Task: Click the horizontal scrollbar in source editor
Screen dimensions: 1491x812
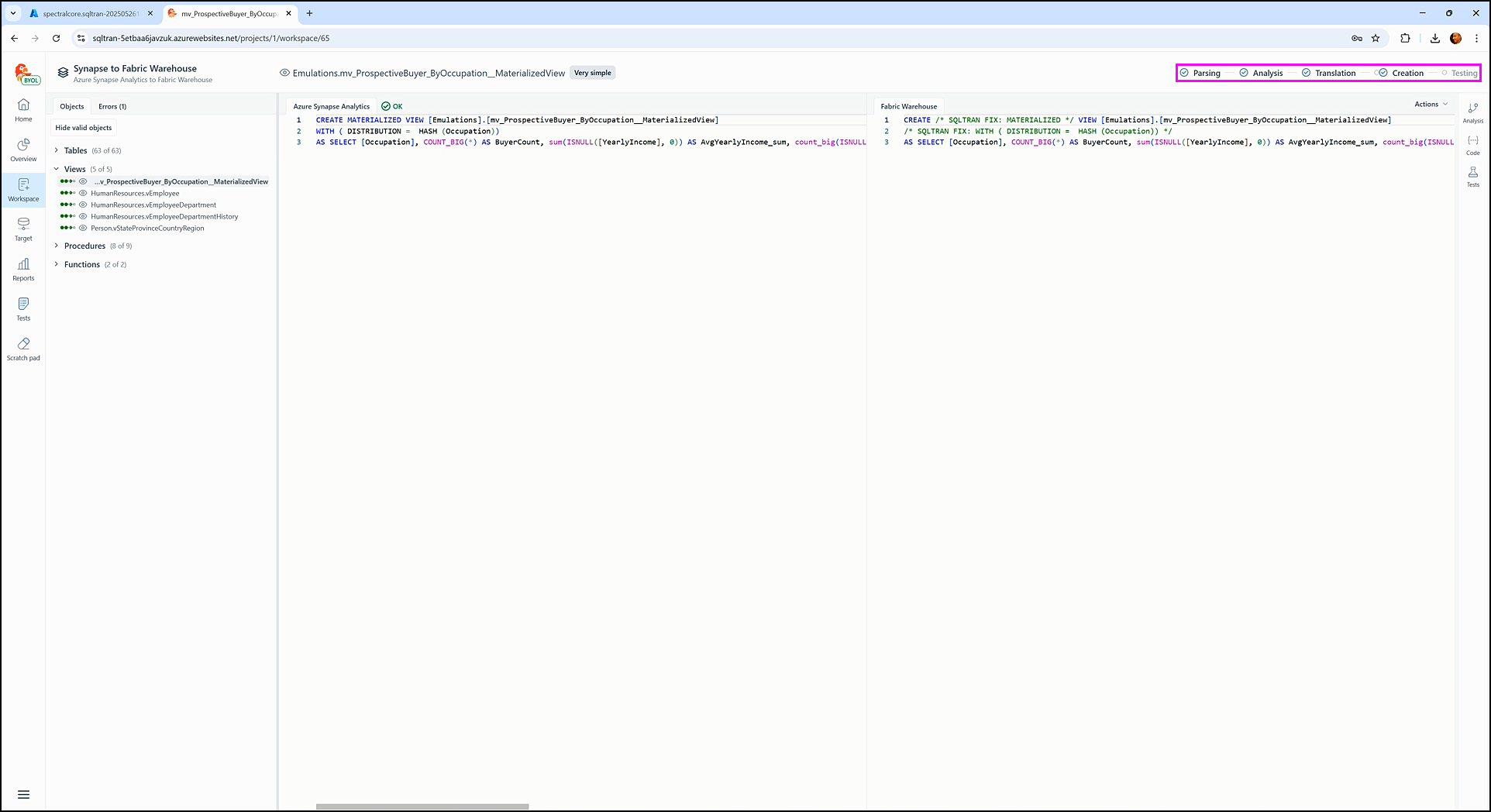Action: [x=422, y=807]
